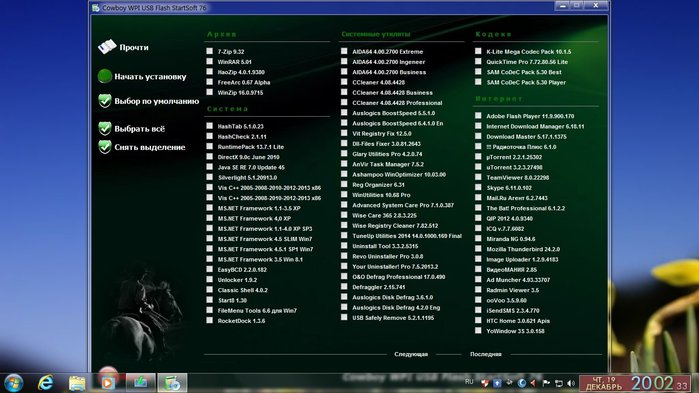Click the FreeArc 0.67 Alpha label

coord(244,82)
